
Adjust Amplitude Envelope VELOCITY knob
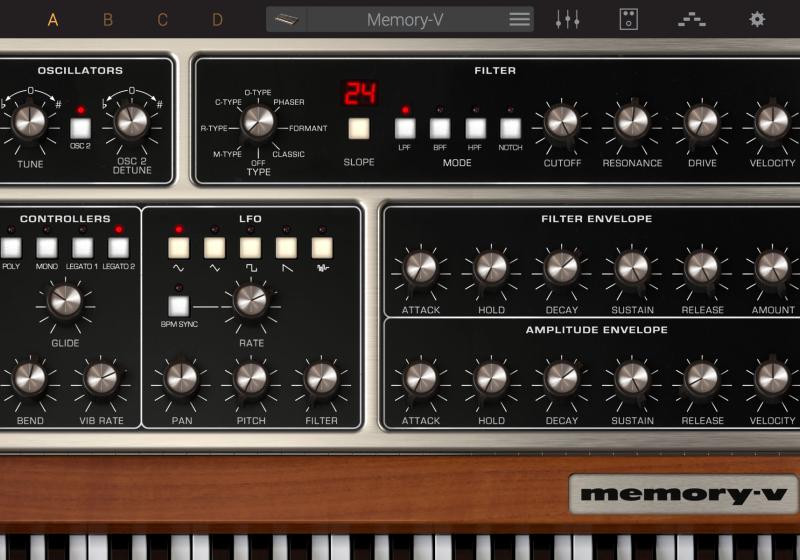coord(772,378)
